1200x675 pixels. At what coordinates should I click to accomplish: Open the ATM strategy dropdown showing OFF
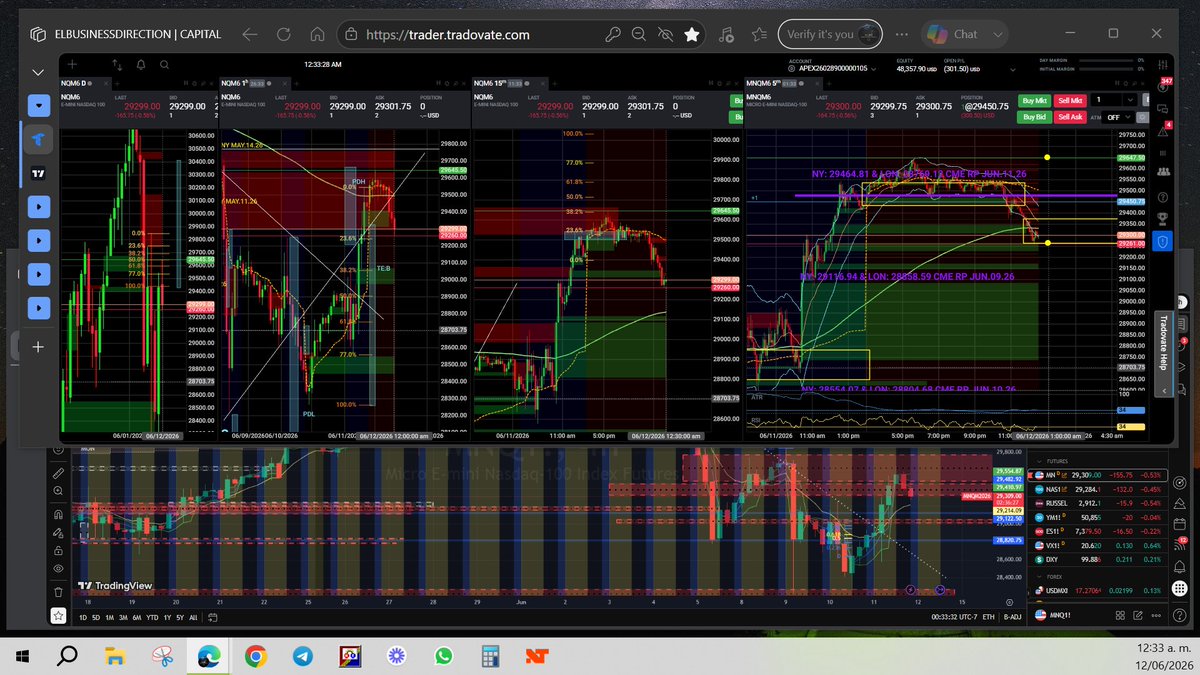(1119, 117)
